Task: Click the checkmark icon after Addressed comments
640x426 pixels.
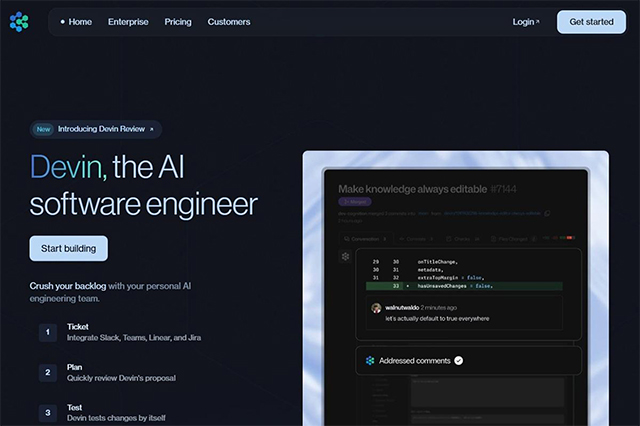Action: click(x=458, y=360)
